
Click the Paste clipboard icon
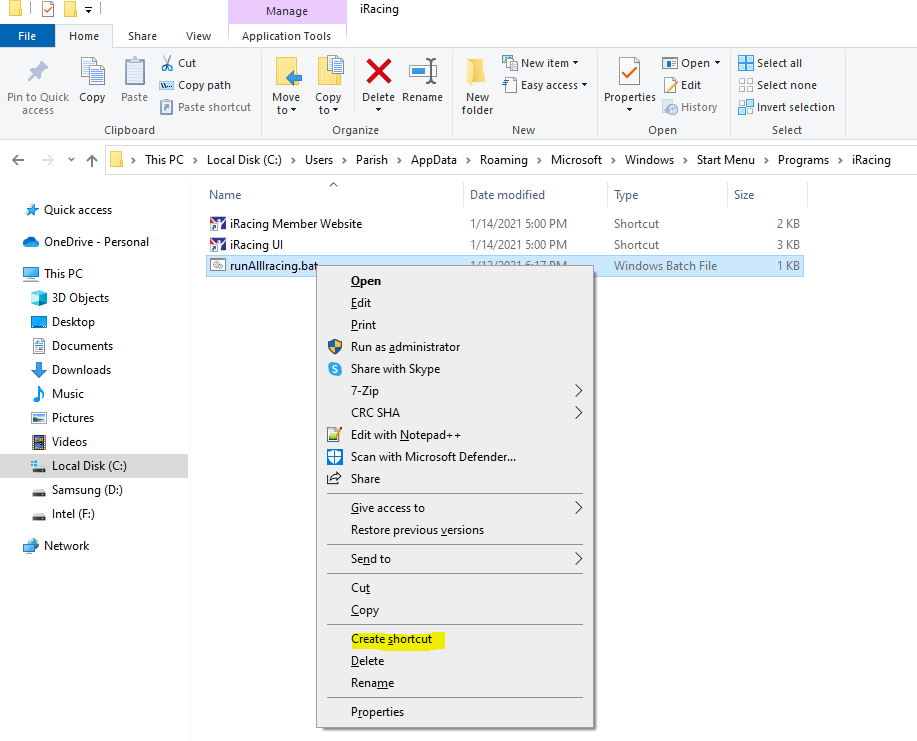135,72
